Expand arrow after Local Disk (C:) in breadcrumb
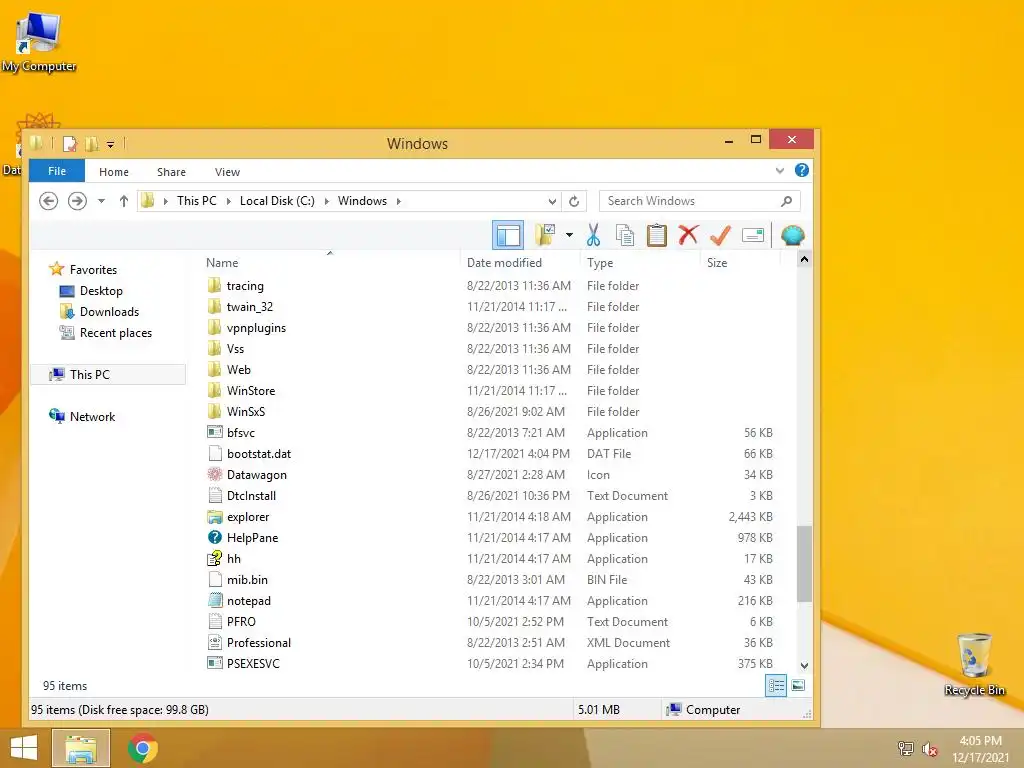Image resolution: width=1024 pixels, height=768 pixels. pyautogui.click(x=327, y=201)
